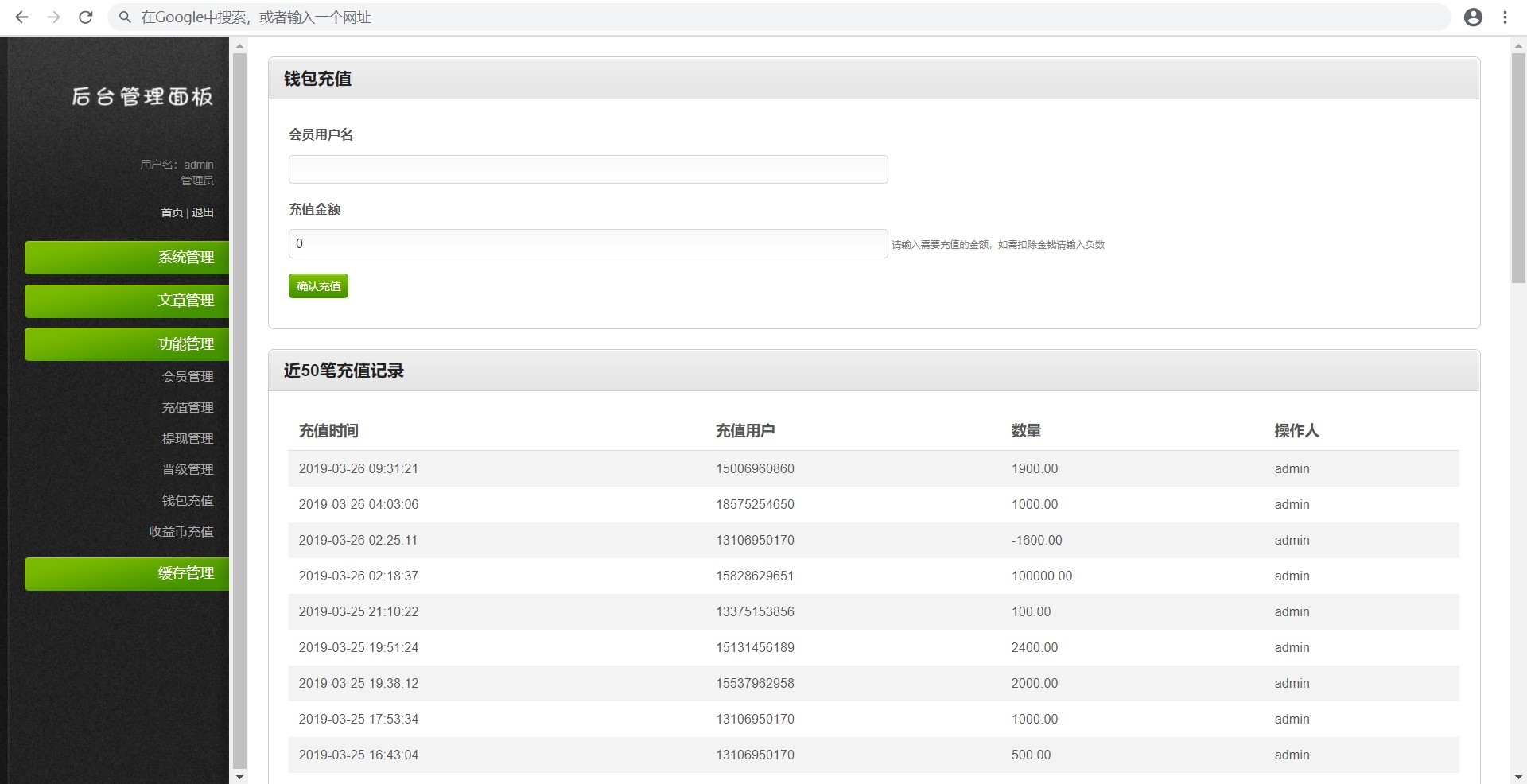Select user 15131456189 cell
This screenshot has height=784, width=1527.
tap(755, 648)
